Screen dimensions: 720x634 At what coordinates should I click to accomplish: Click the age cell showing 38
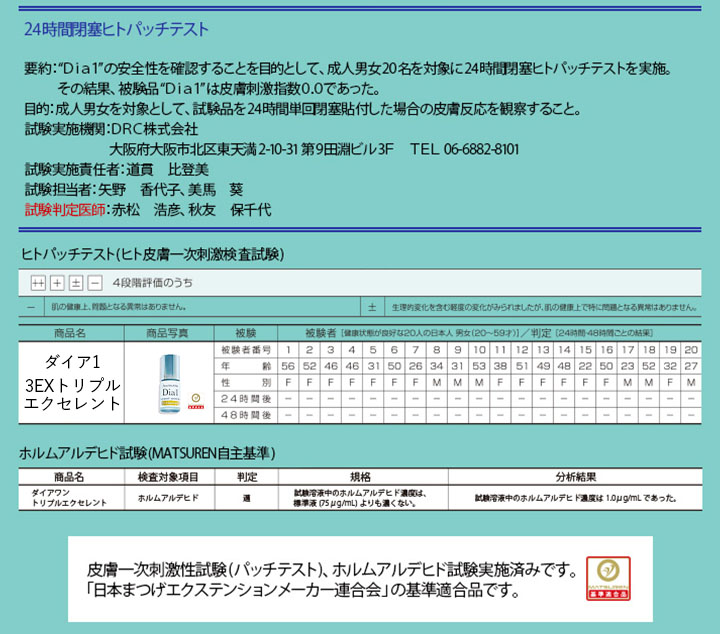[500, 366]
